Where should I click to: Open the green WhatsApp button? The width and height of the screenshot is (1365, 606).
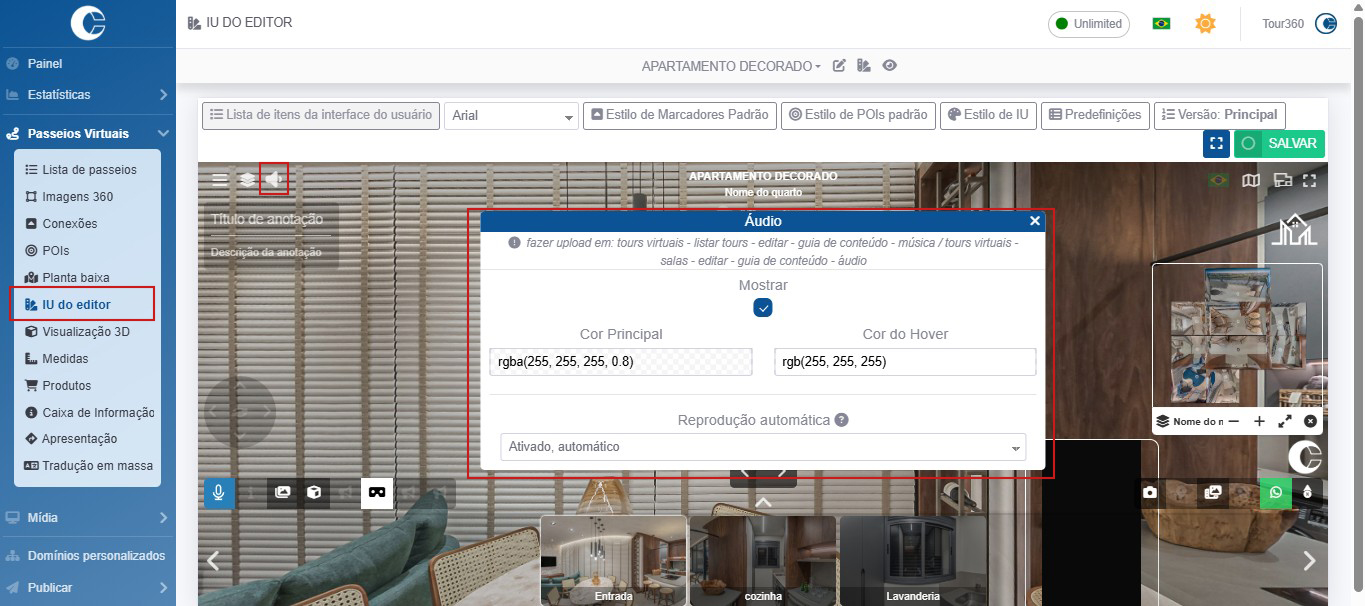click(1275, 492)
